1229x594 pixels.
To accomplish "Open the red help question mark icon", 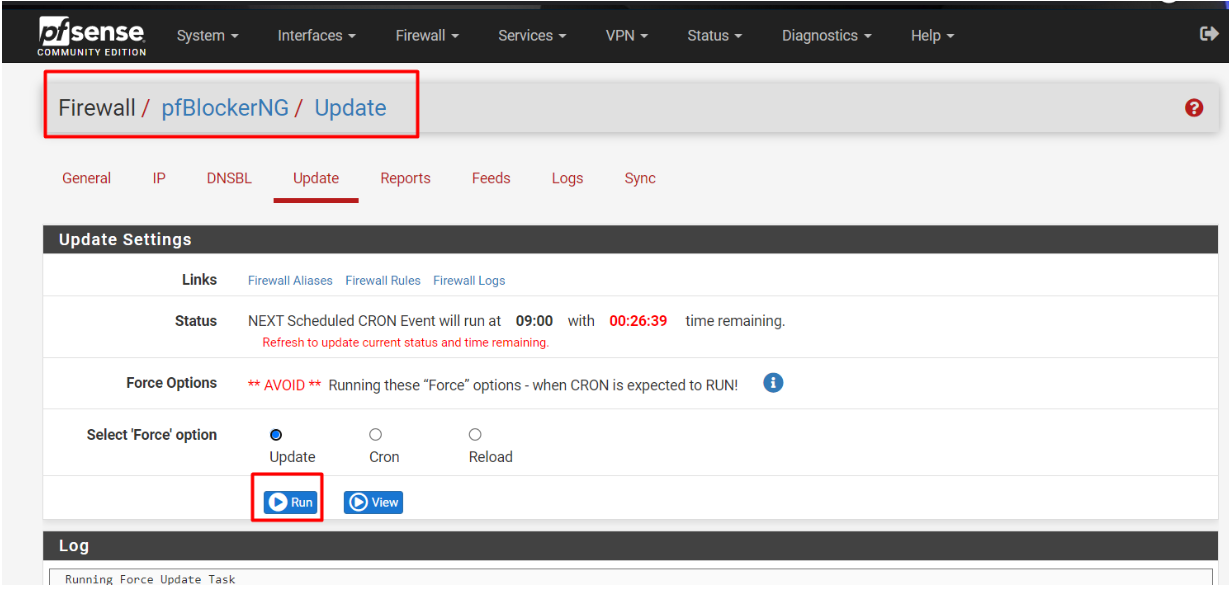I will (1194, 108).
